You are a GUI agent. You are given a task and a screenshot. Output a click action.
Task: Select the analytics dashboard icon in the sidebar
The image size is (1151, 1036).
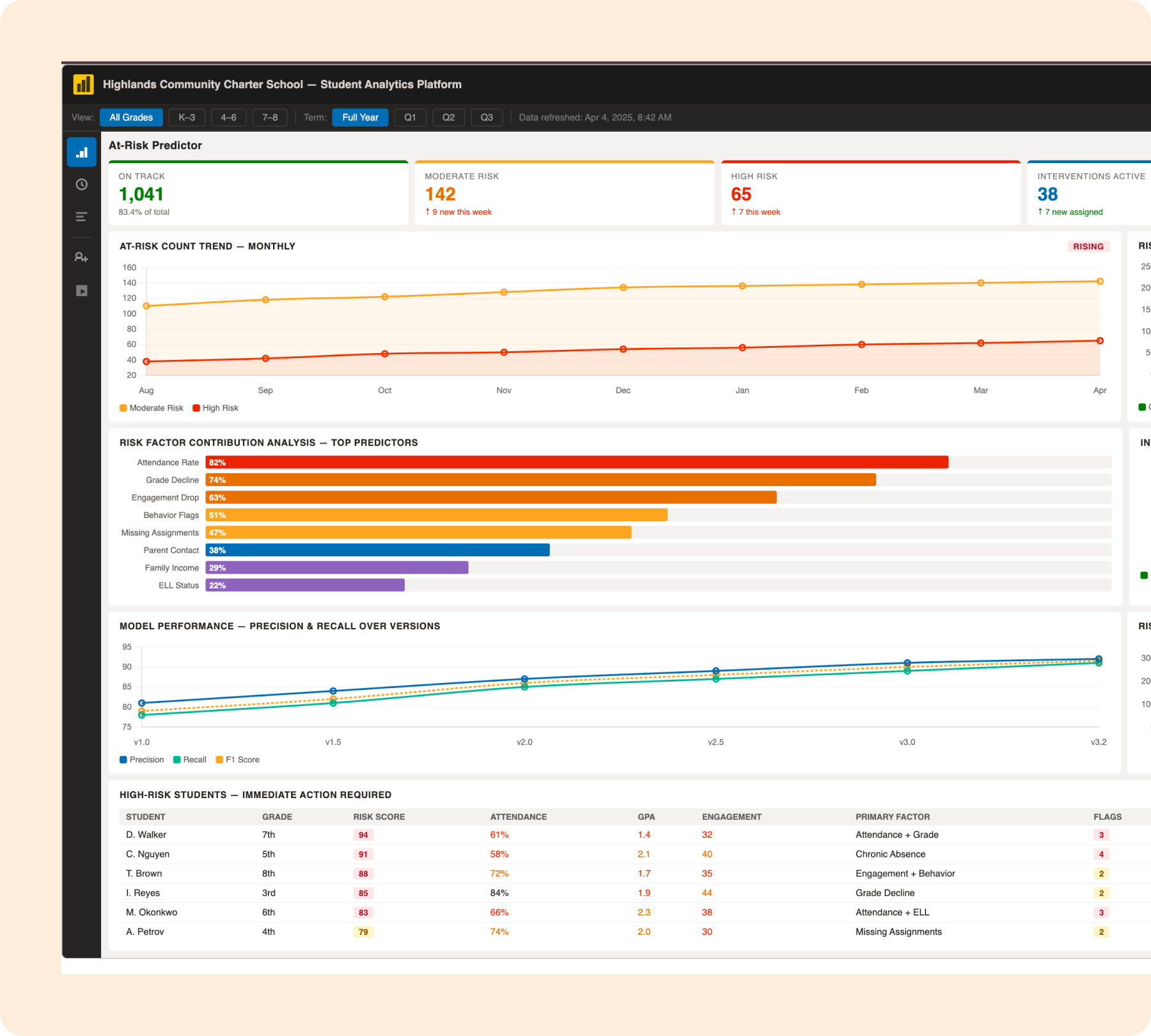[81, 152]
